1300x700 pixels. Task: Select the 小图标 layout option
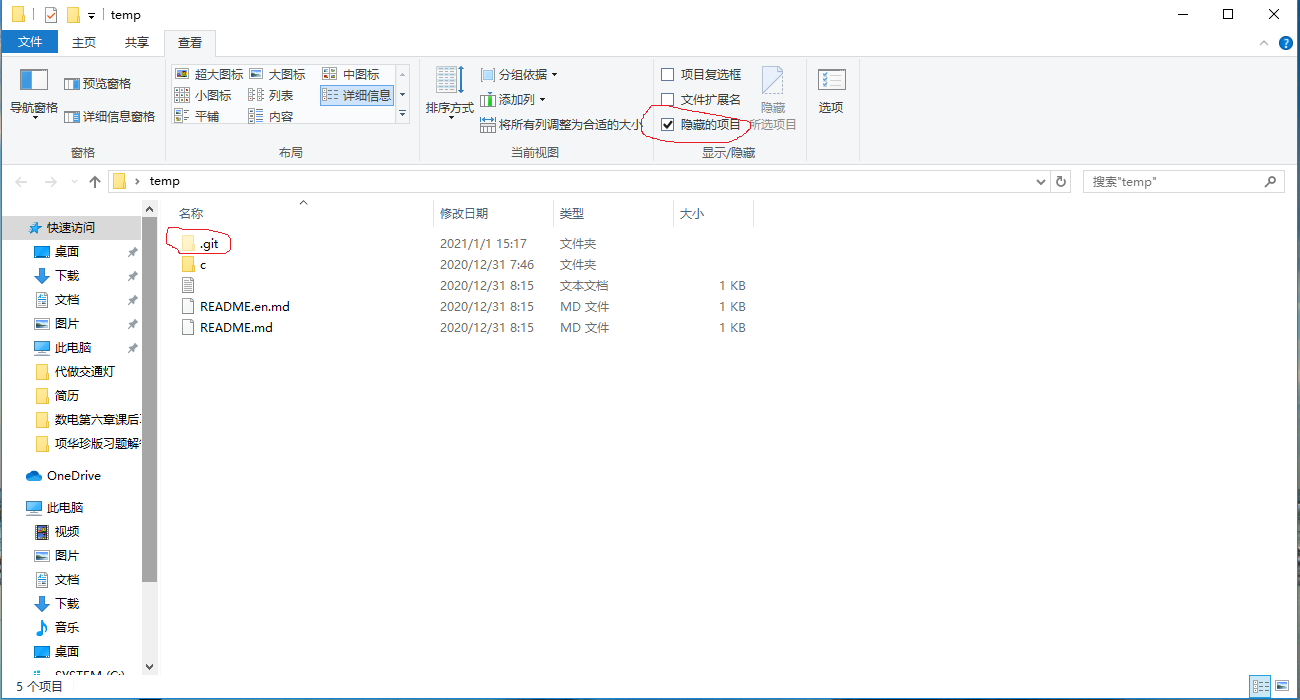pos(203,95)
